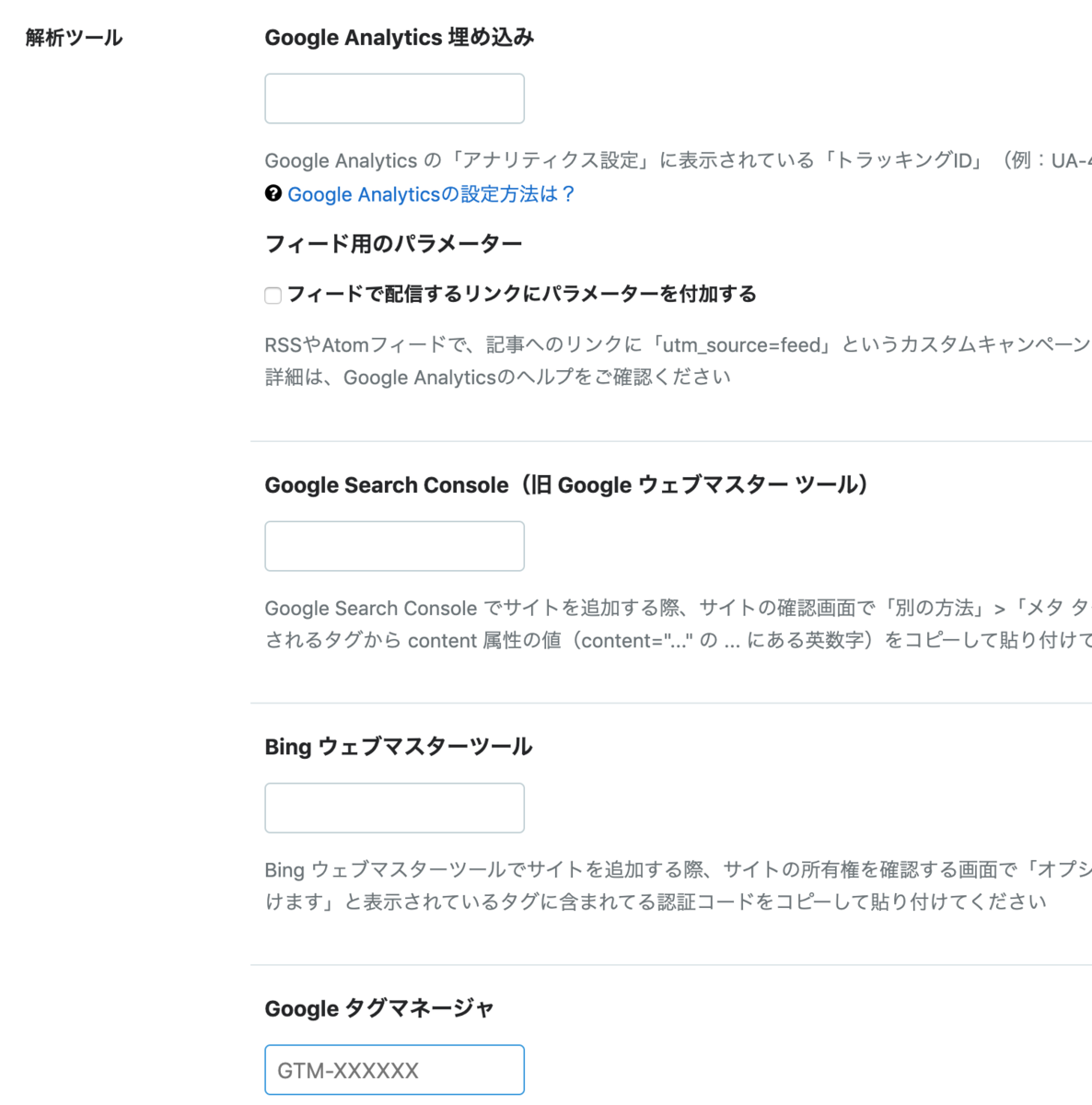Click the トラッキングID description text

(679, 160)
